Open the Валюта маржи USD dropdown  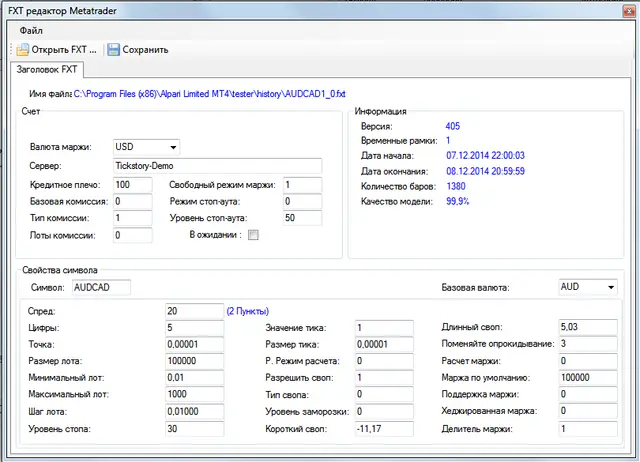pos(146,147)
